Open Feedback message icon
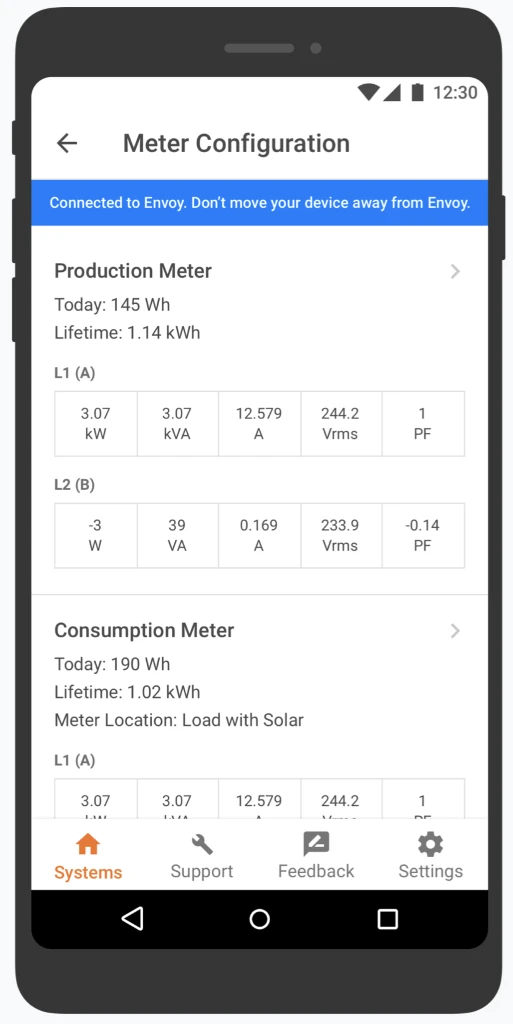Screen dimensions: 513x1024 [316, 844]
